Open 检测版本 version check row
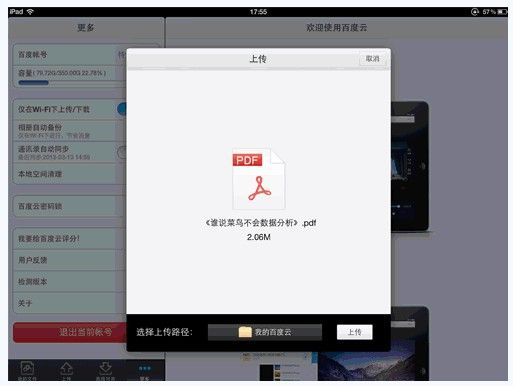This screenshot has height=386, width=513. tap(69, 282)
